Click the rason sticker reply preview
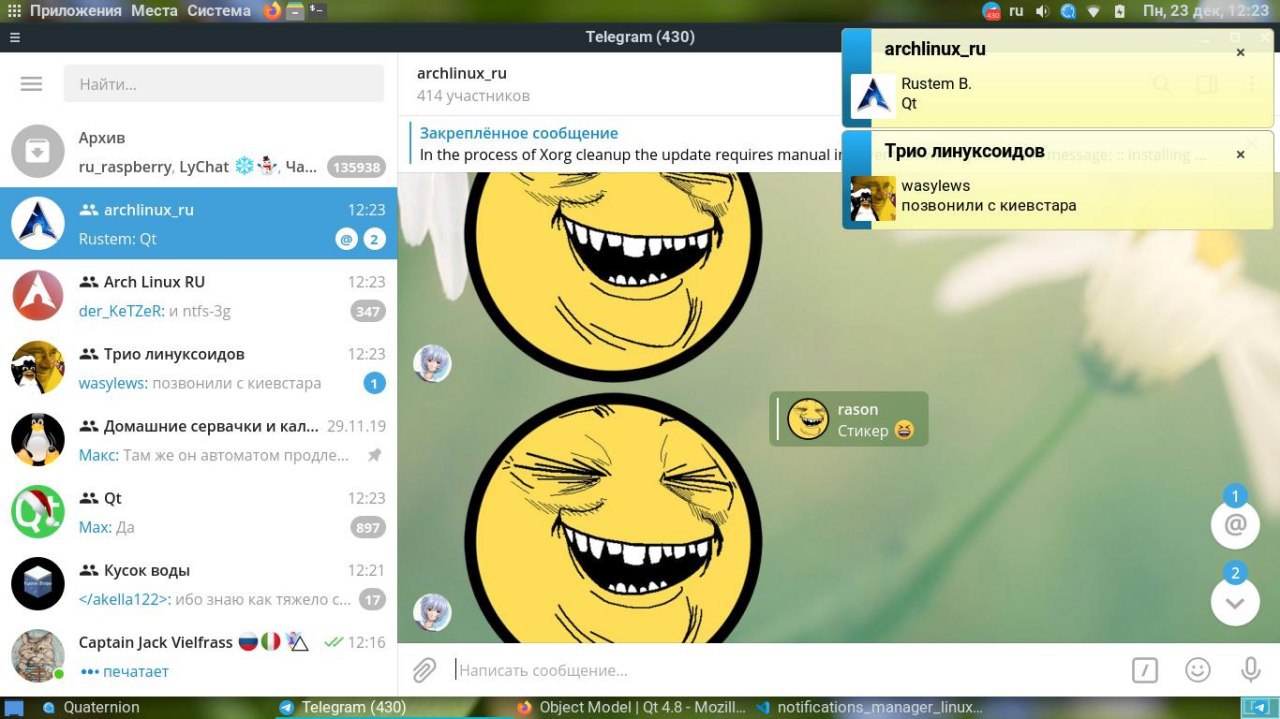Screen dimensions: 1280x719 (x=849, y=419)
